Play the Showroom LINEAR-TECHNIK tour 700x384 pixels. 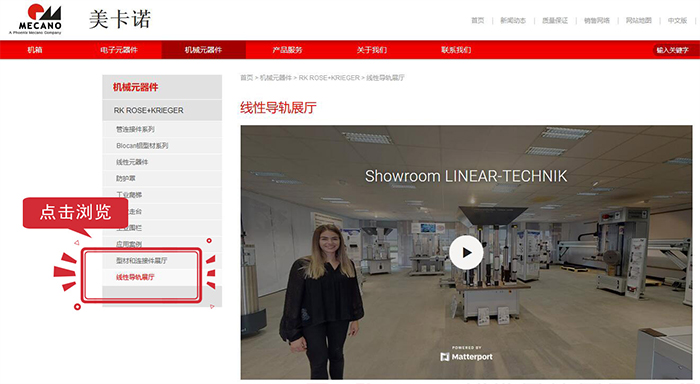click(x=466, y=252)
